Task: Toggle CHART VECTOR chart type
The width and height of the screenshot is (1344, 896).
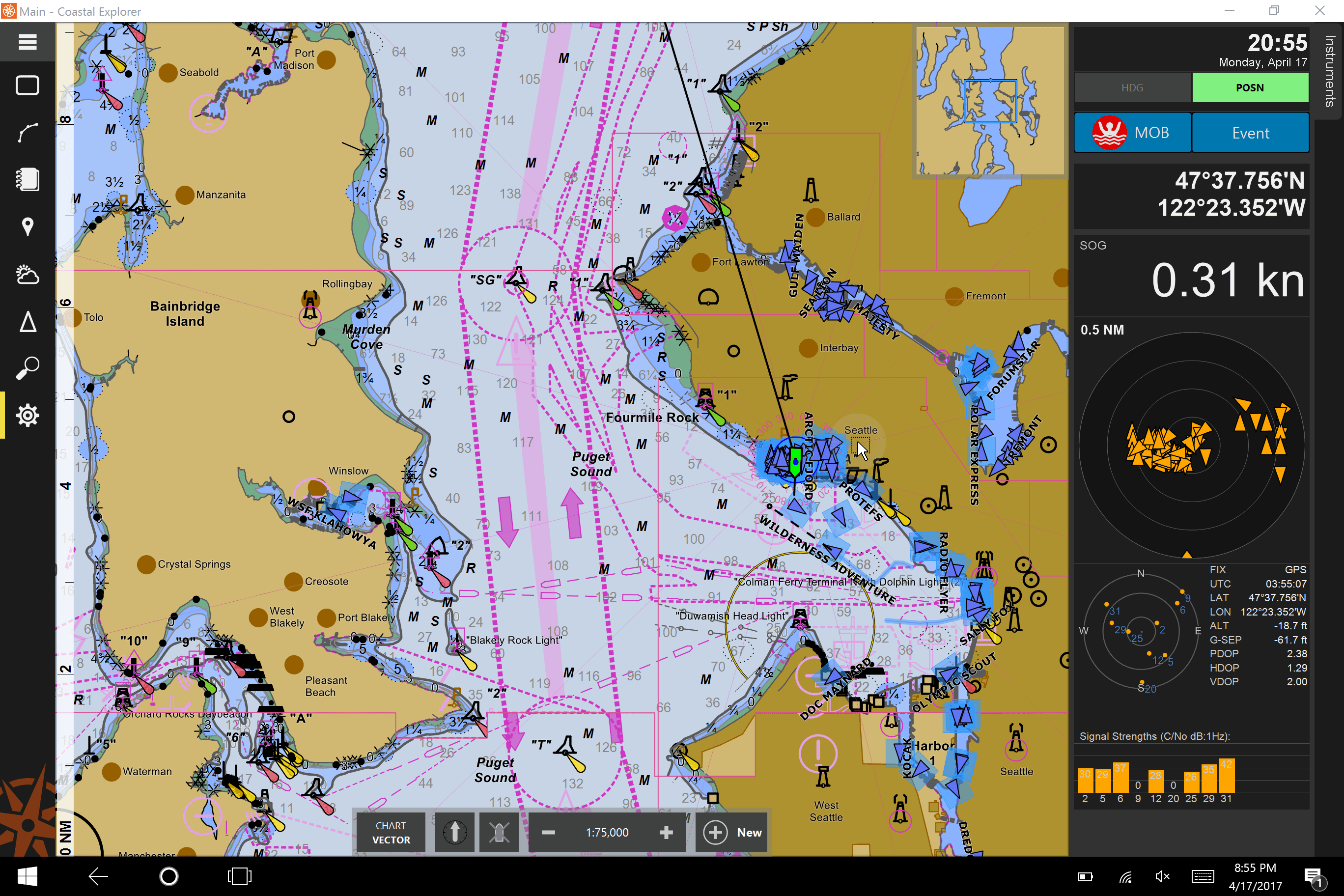Action: coord(391,832)
